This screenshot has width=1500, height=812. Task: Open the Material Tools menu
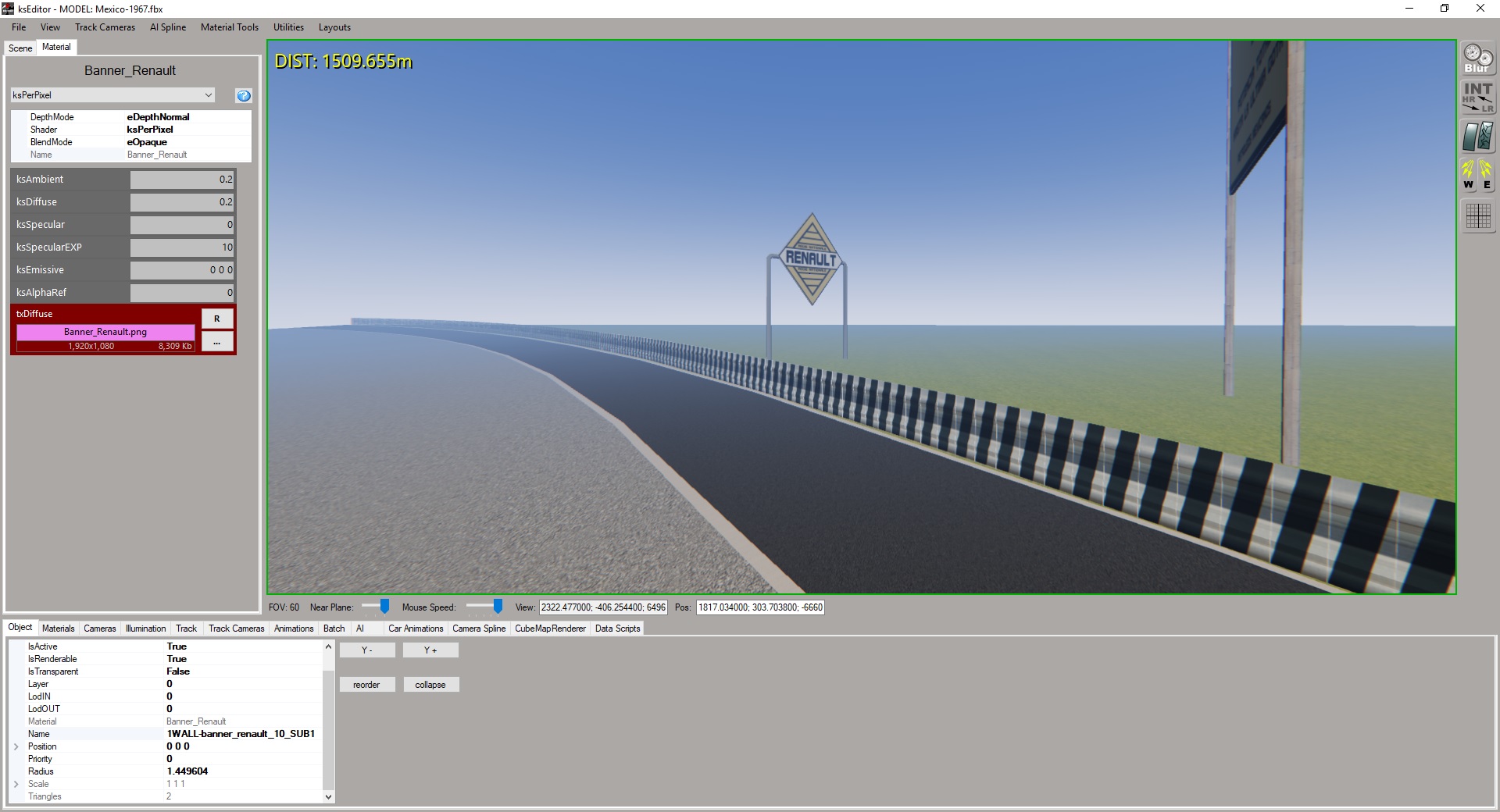(x=229, y=27)
